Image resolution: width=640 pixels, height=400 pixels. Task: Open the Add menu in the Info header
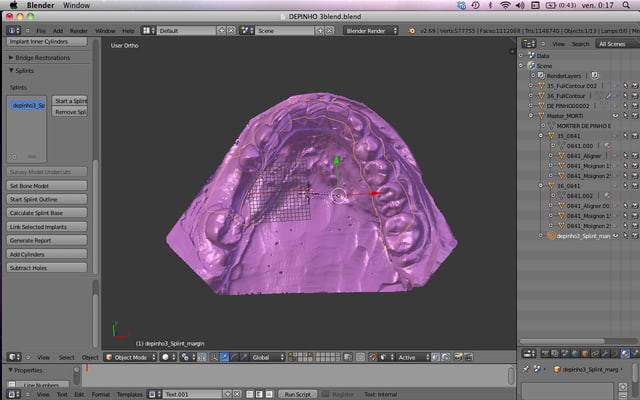tap(58, 31)
